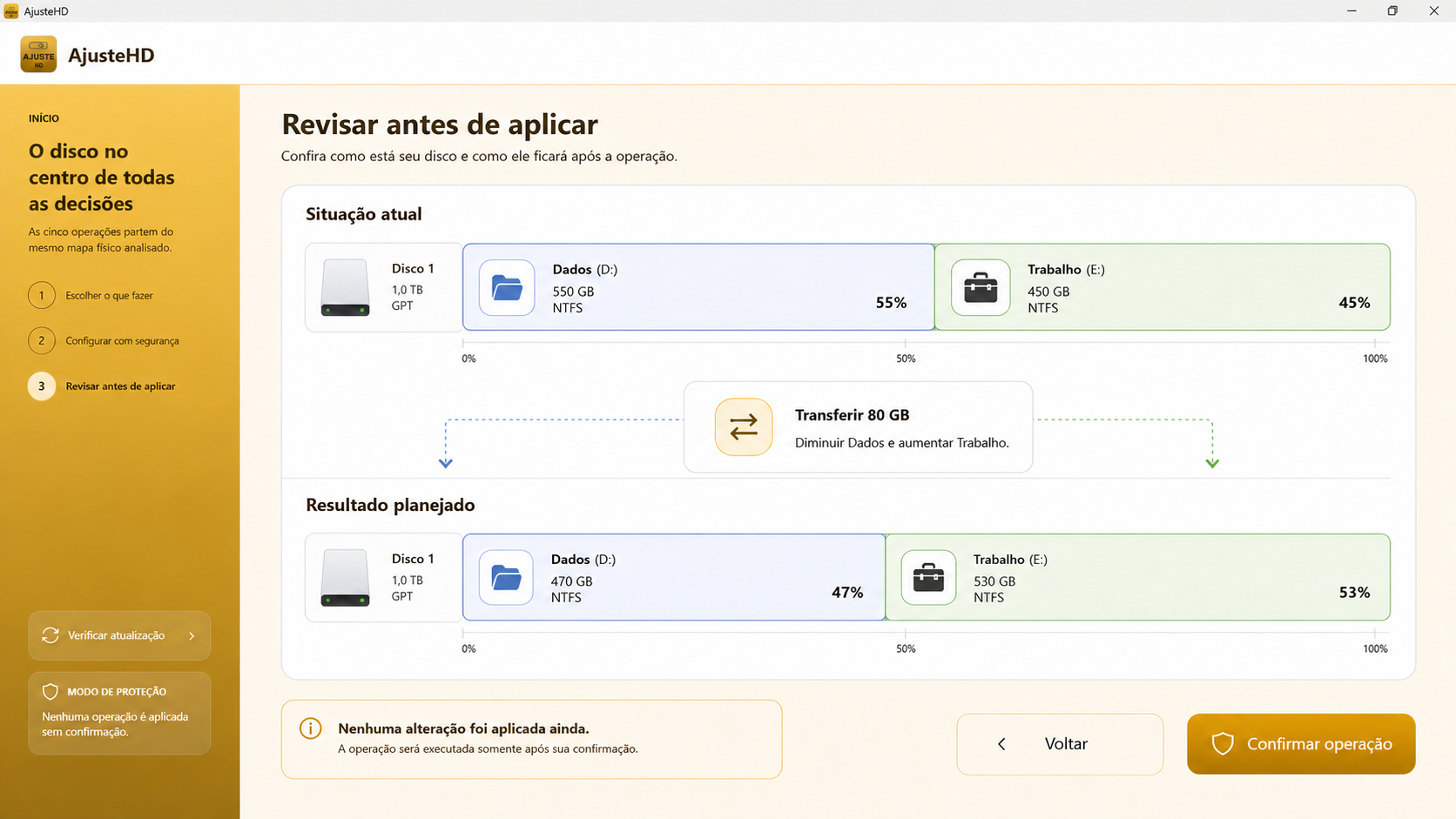
Task: Click the Trabalho briefcase icon in Situação atual
Action: pos(981,287)
